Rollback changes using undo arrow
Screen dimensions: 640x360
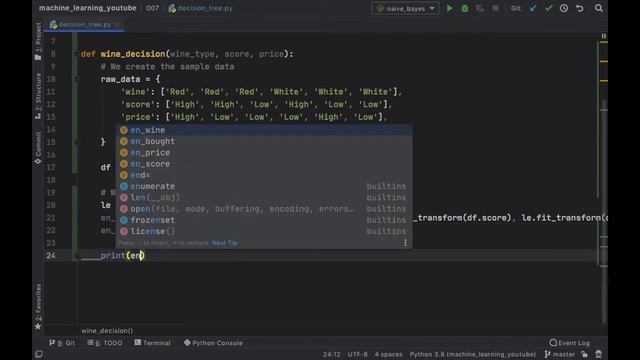(580, 8)
